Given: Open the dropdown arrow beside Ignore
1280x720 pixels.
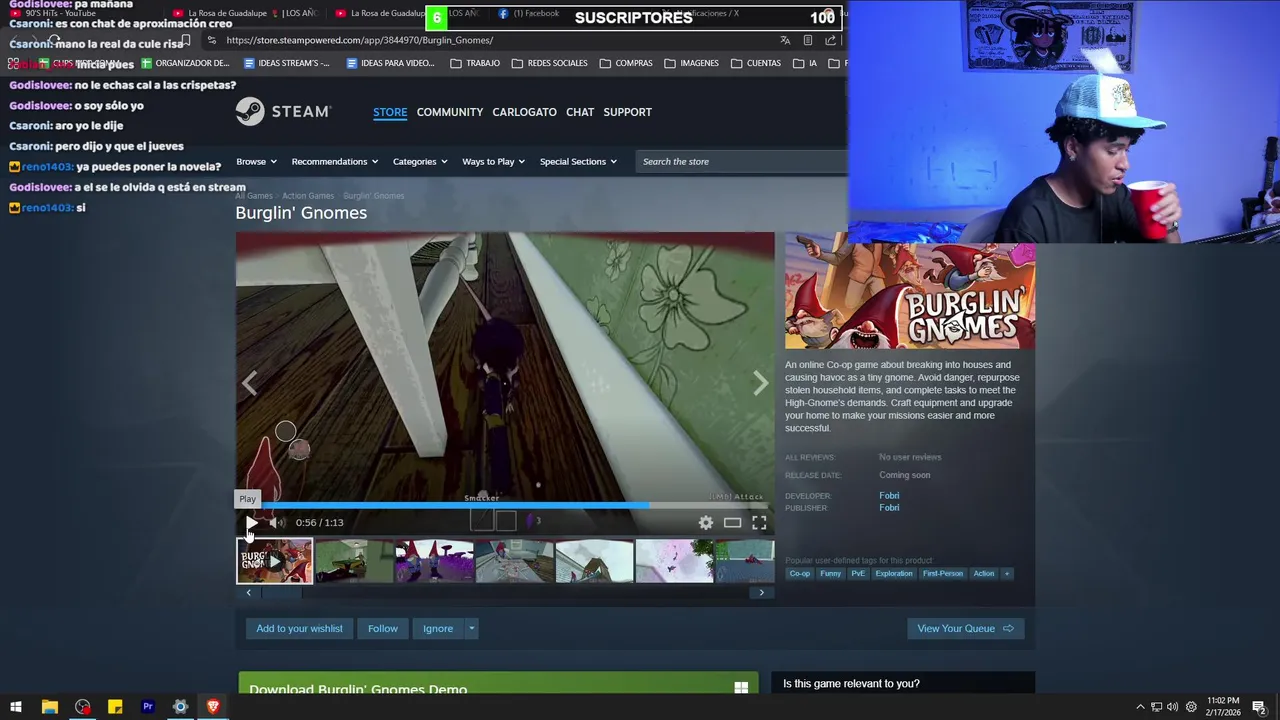Looking at the screenshot, I should click(x=471, y=628).
